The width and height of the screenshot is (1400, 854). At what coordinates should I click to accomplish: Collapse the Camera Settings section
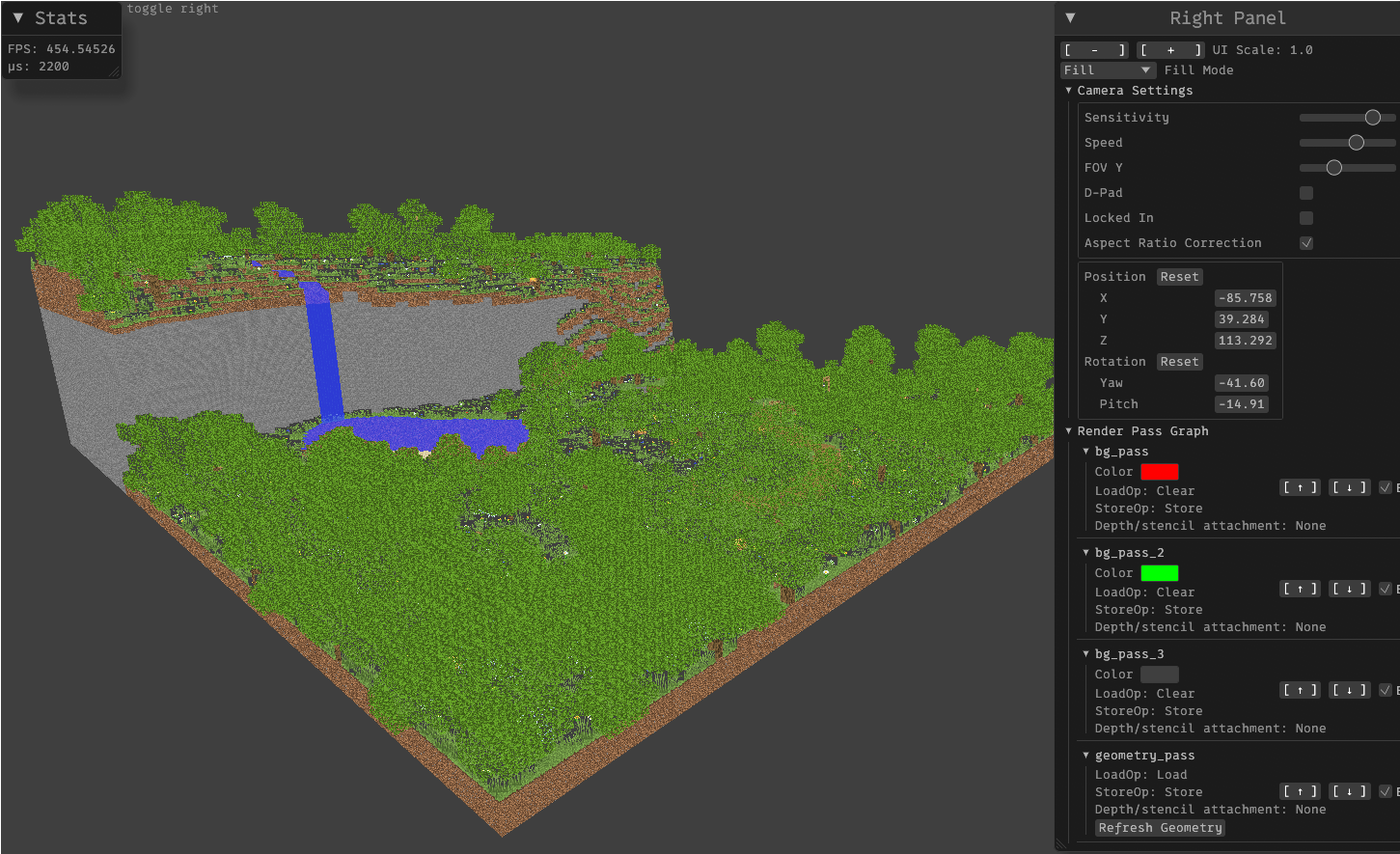1068,90
